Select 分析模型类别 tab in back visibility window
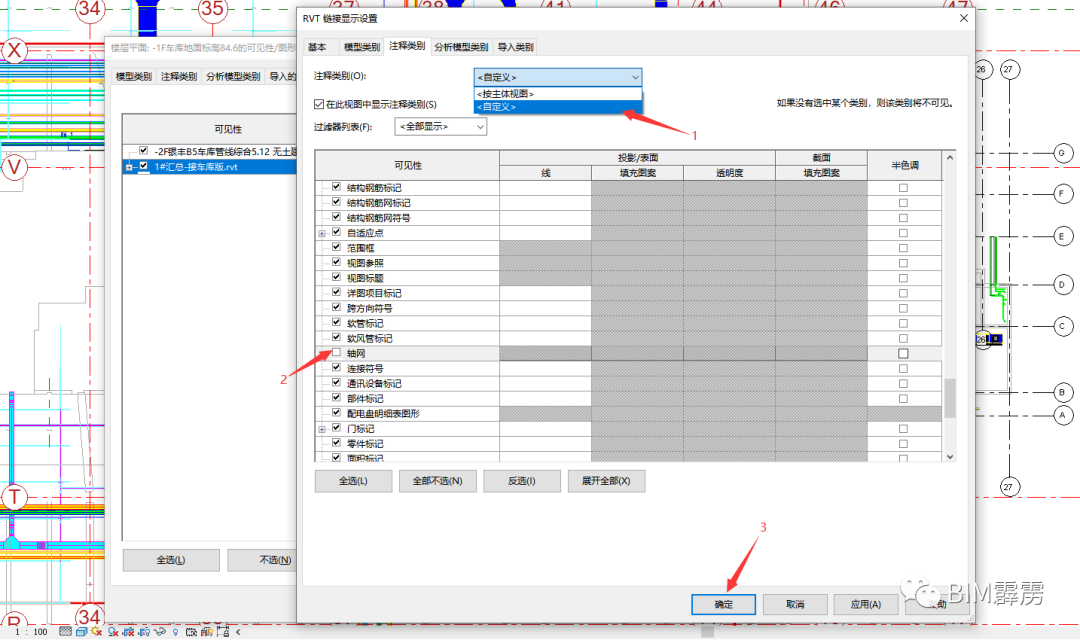 [x=233, y=76]
